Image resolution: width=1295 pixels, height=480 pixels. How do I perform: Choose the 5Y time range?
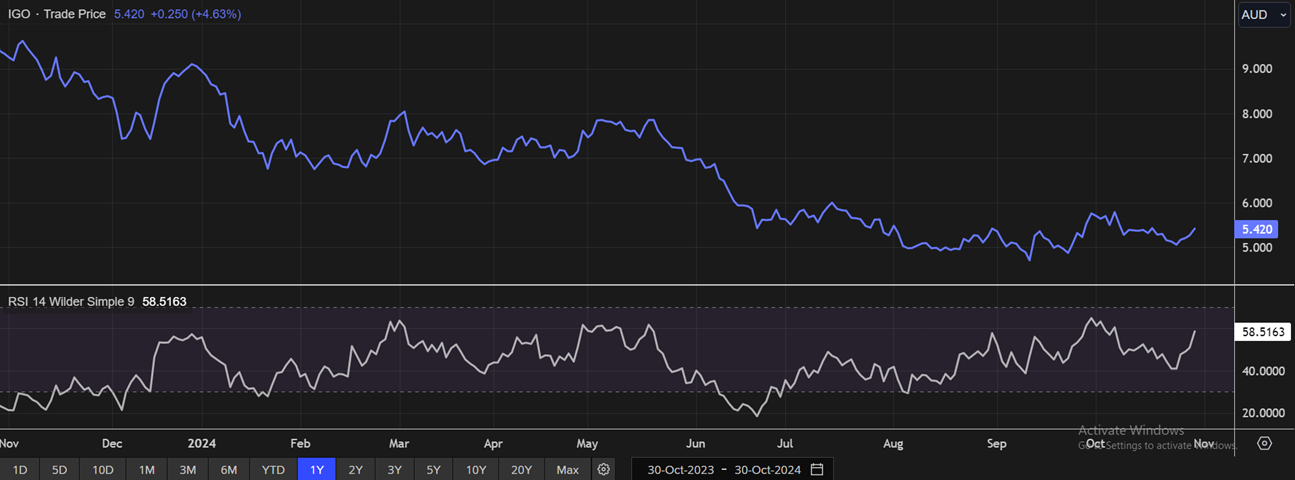pos(433,469)
